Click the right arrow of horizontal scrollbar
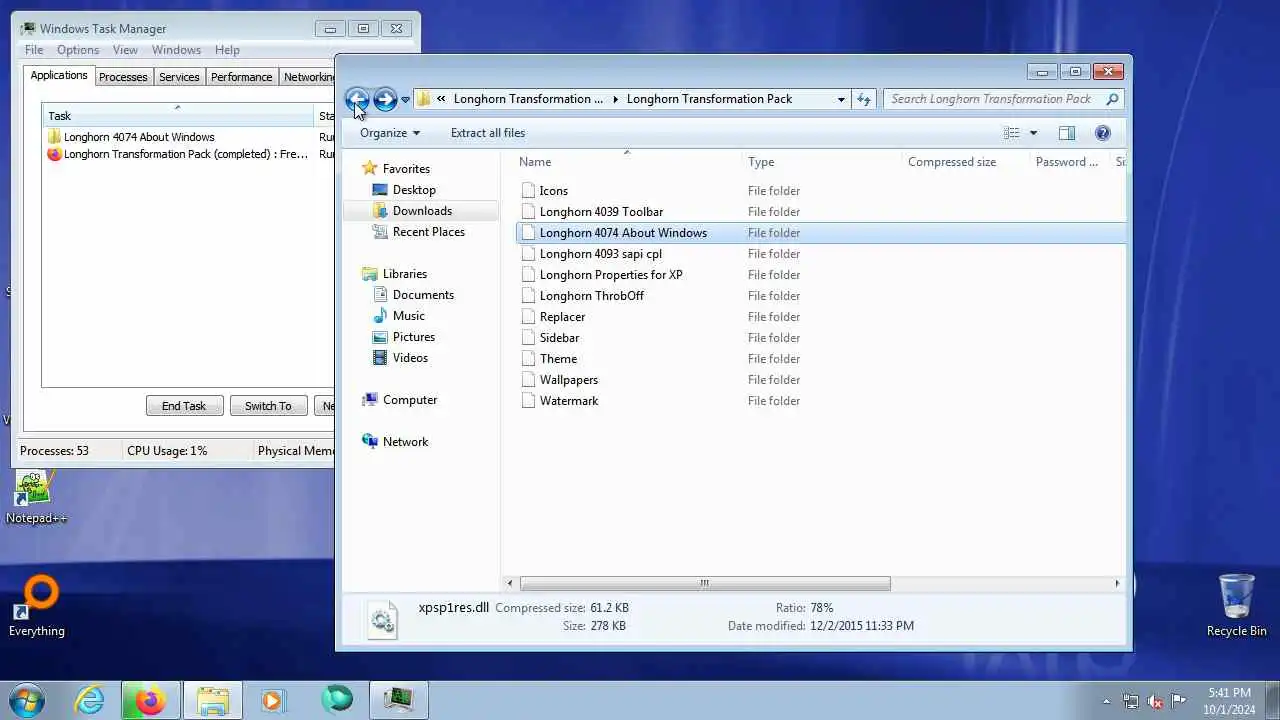Screen dimensions: 1280x720 click(x=1118, y=583)
